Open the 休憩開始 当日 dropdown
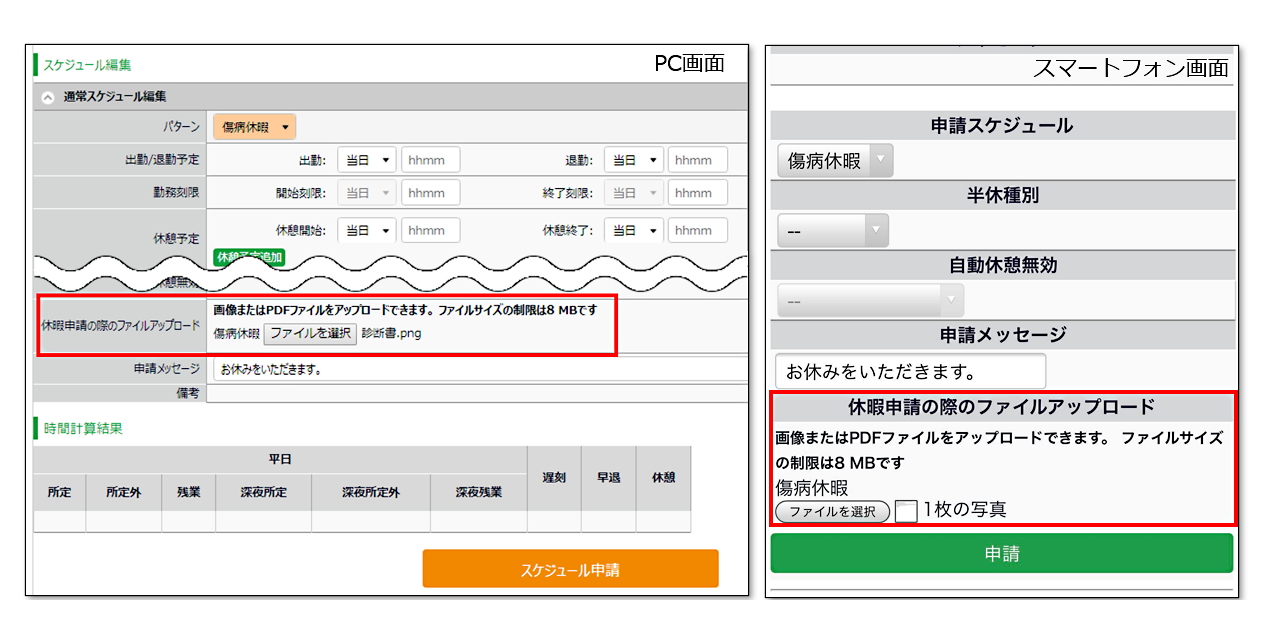1262x629 pixels. (367, 230)
